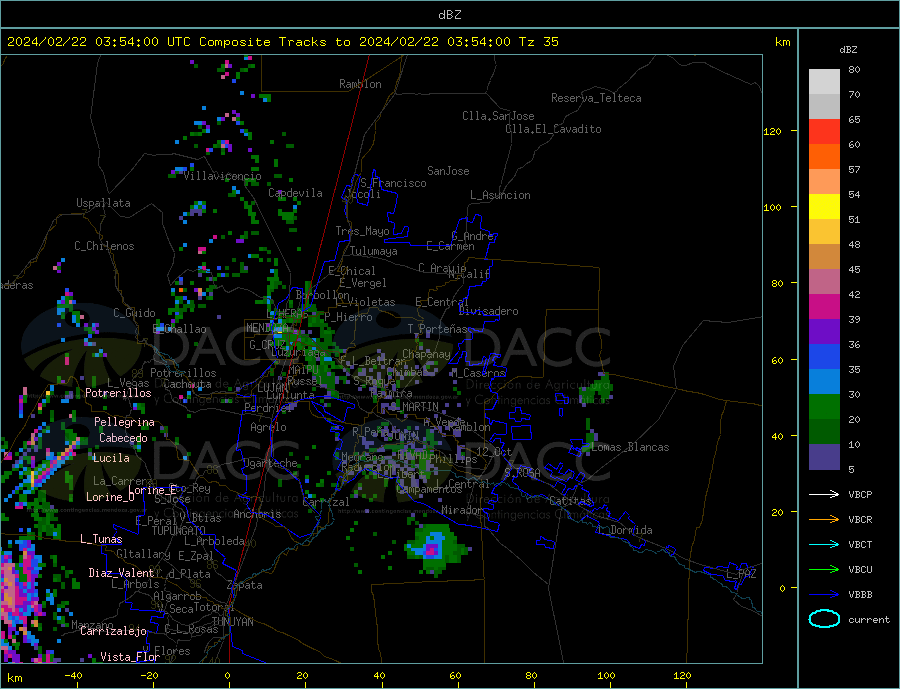Viewport: 900px width, 689px height.
Task: Click the 'Clla.El_Cavadito' map label
Action: pyautogui.click(x=553, y=129)
